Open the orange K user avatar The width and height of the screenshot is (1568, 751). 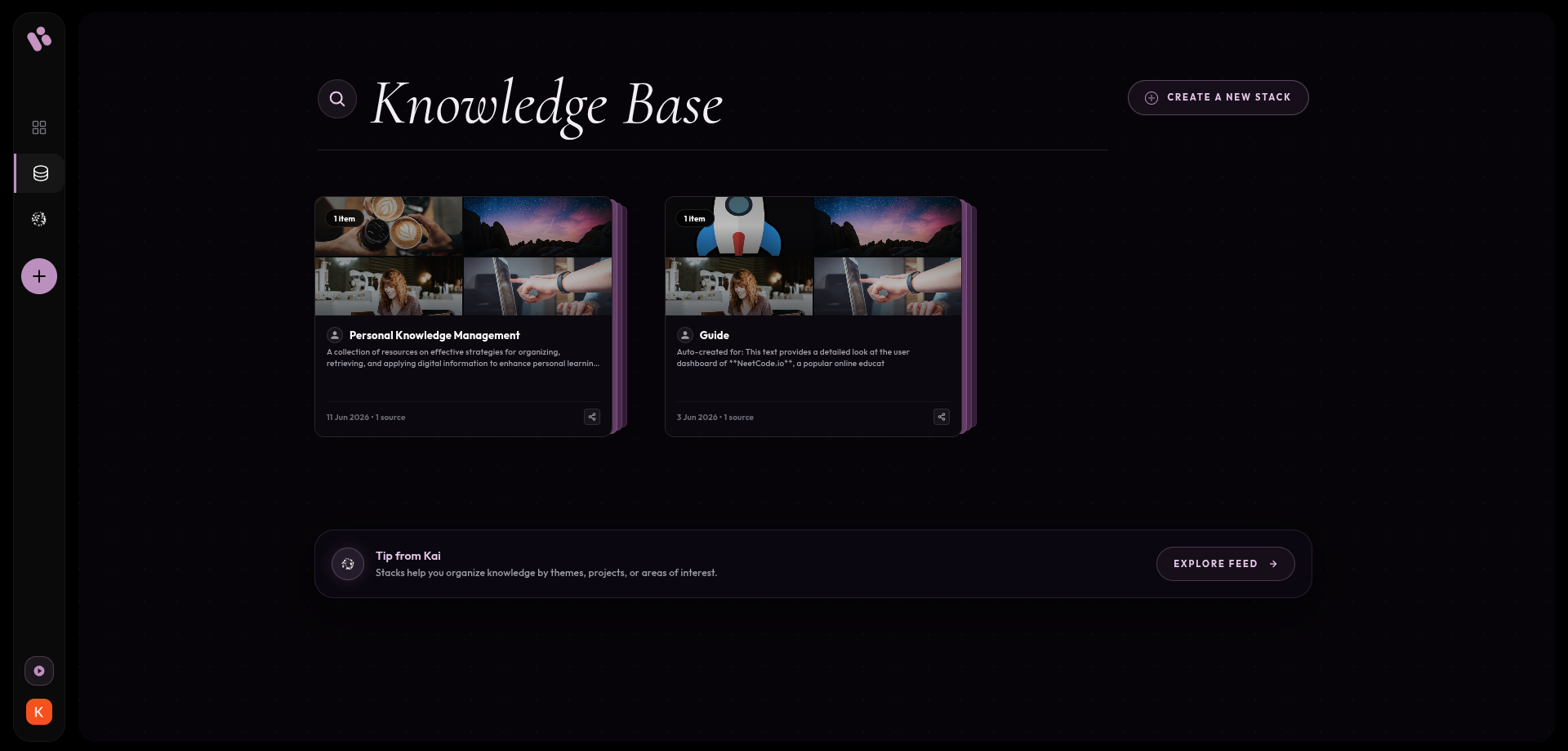39,712
